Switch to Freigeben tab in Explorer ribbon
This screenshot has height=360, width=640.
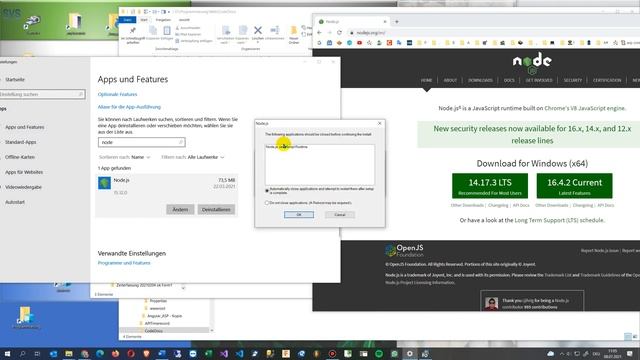(x=163, y=20)
